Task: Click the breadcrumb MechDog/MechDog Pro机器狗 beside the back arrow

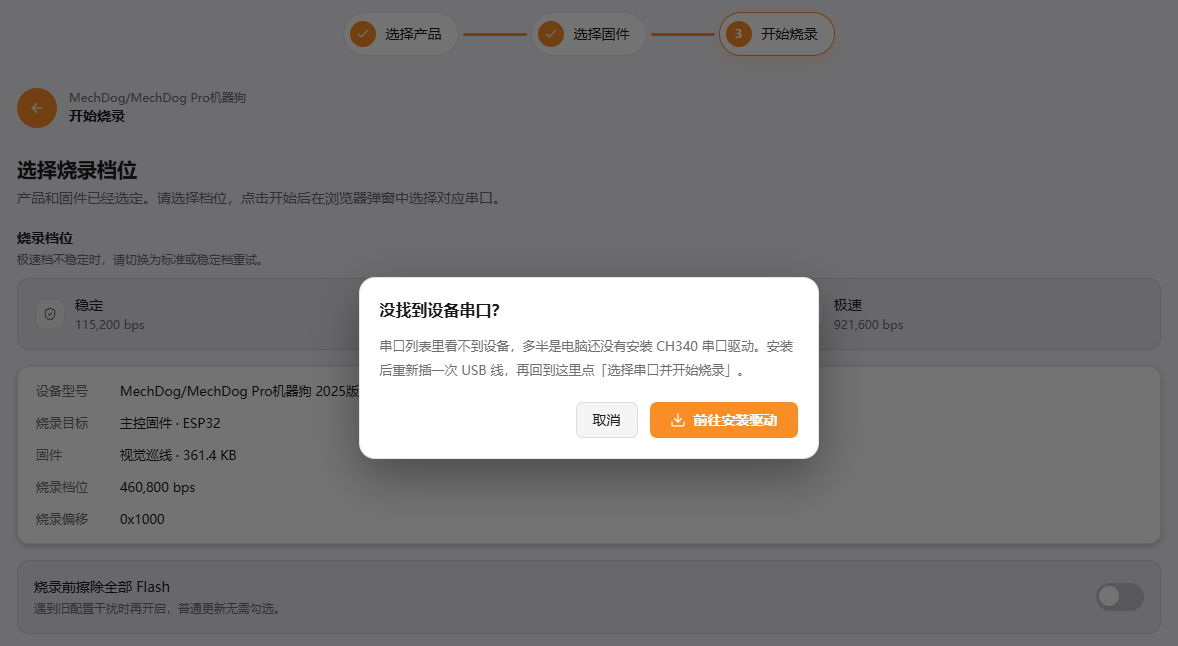Action: pyautogui.click(x=158, y=98)
